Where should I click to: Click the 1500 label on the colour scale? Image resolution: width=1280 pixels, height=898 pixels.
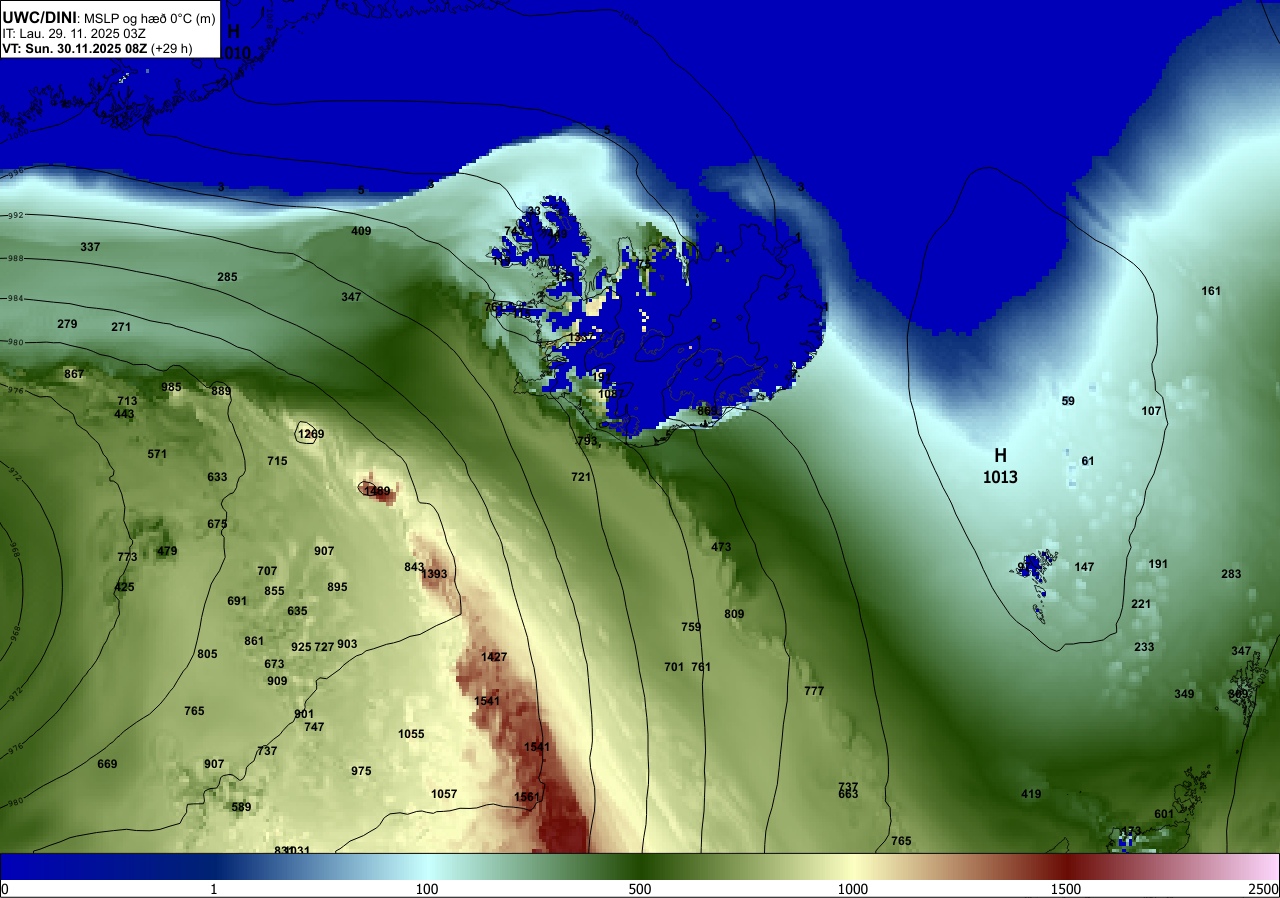click(1066, 889)
